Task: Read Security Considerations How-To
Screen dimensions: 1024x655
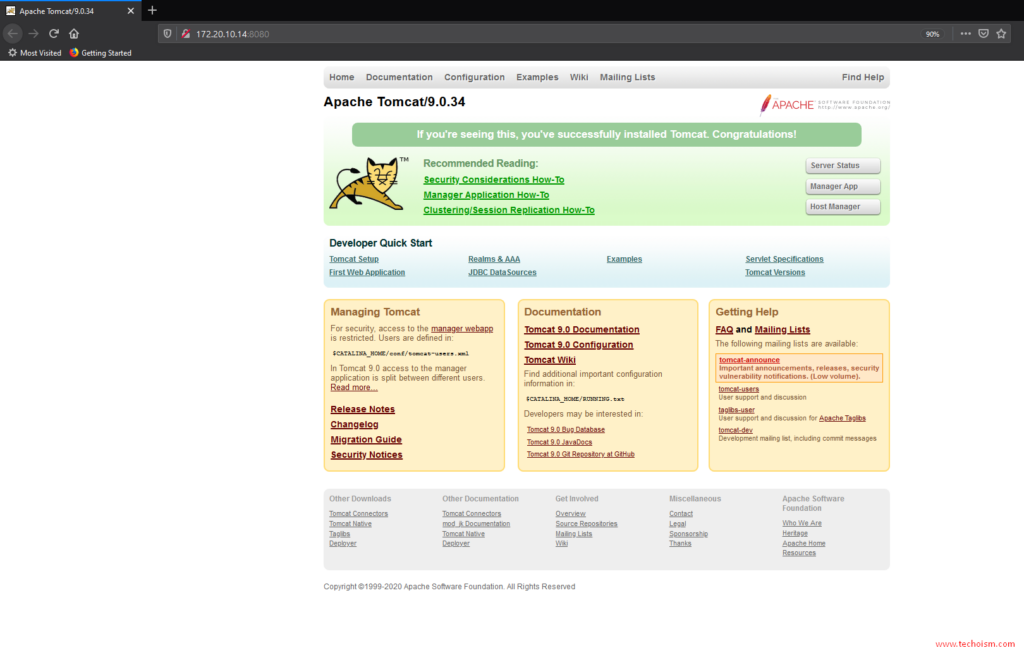Action: click(x=494, y=180)
